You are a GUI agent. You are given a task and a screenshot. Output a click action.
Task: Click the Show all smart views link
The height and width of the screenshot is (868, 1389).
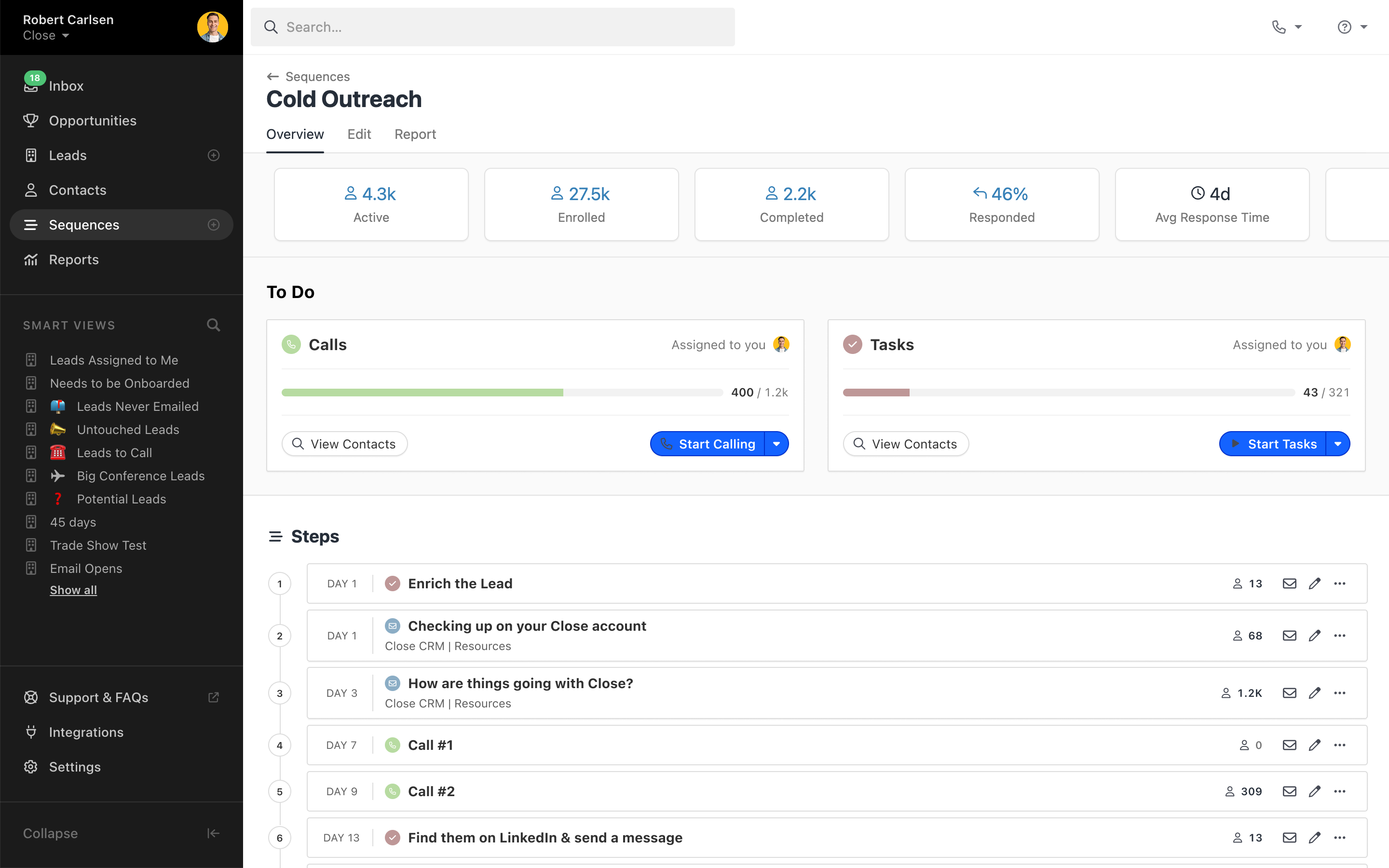pyautogui.click(x=73, y=590)
